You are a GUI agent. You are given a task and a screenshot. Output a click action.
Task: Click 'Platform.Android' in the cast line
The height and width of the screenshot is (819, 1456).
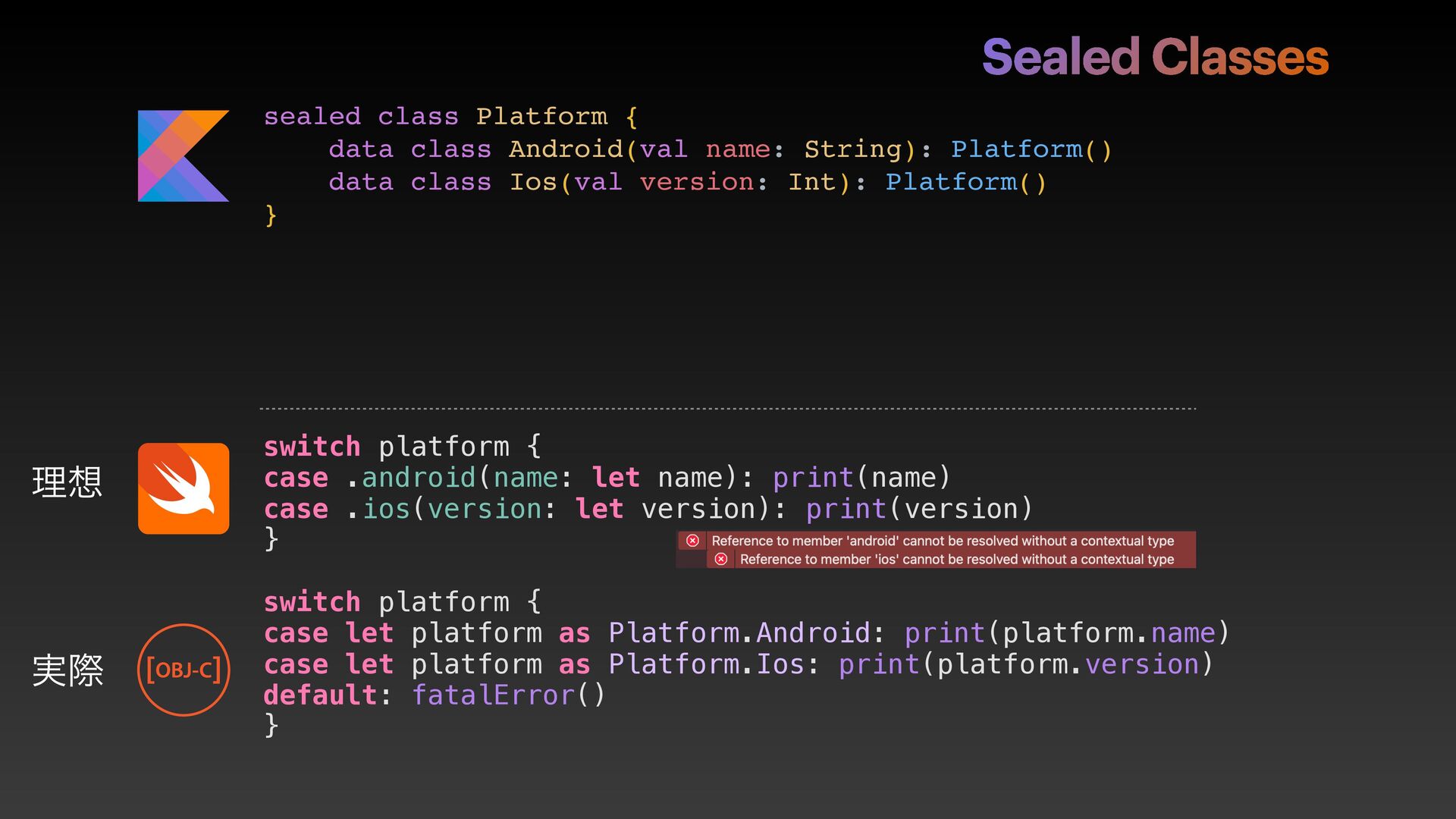click(x=739, y=633)
